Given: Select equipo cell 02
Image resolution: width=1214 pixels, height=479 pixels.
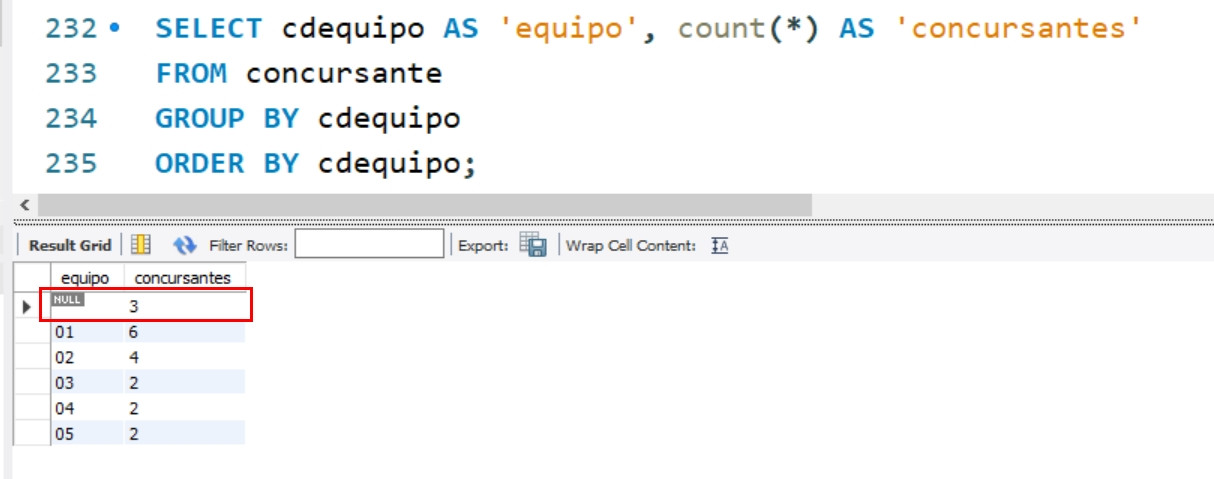Looking at the screenshot, I should (x=86, y=357).
